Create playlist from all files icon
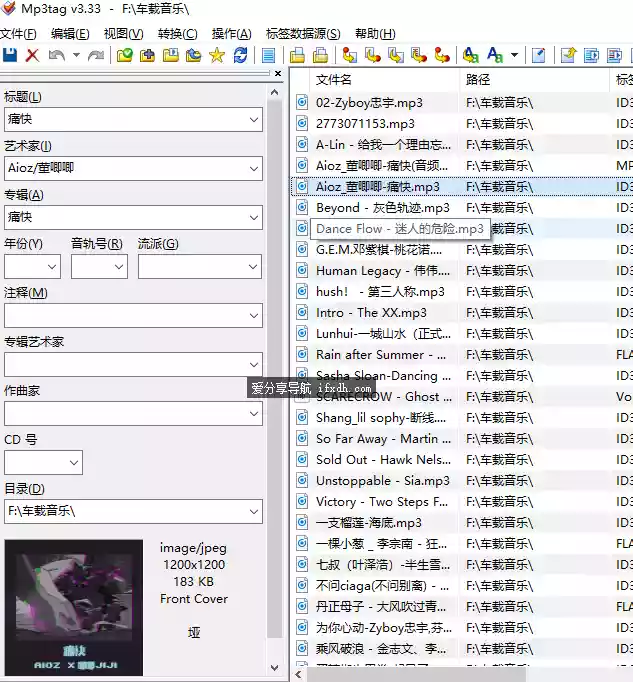633x682 pixels. [297, 55]
